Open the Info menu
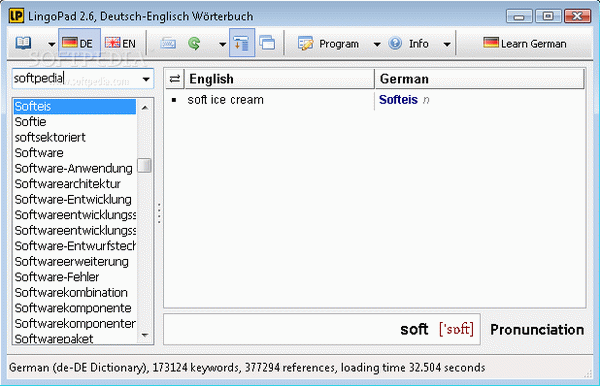 pos(409,43)
